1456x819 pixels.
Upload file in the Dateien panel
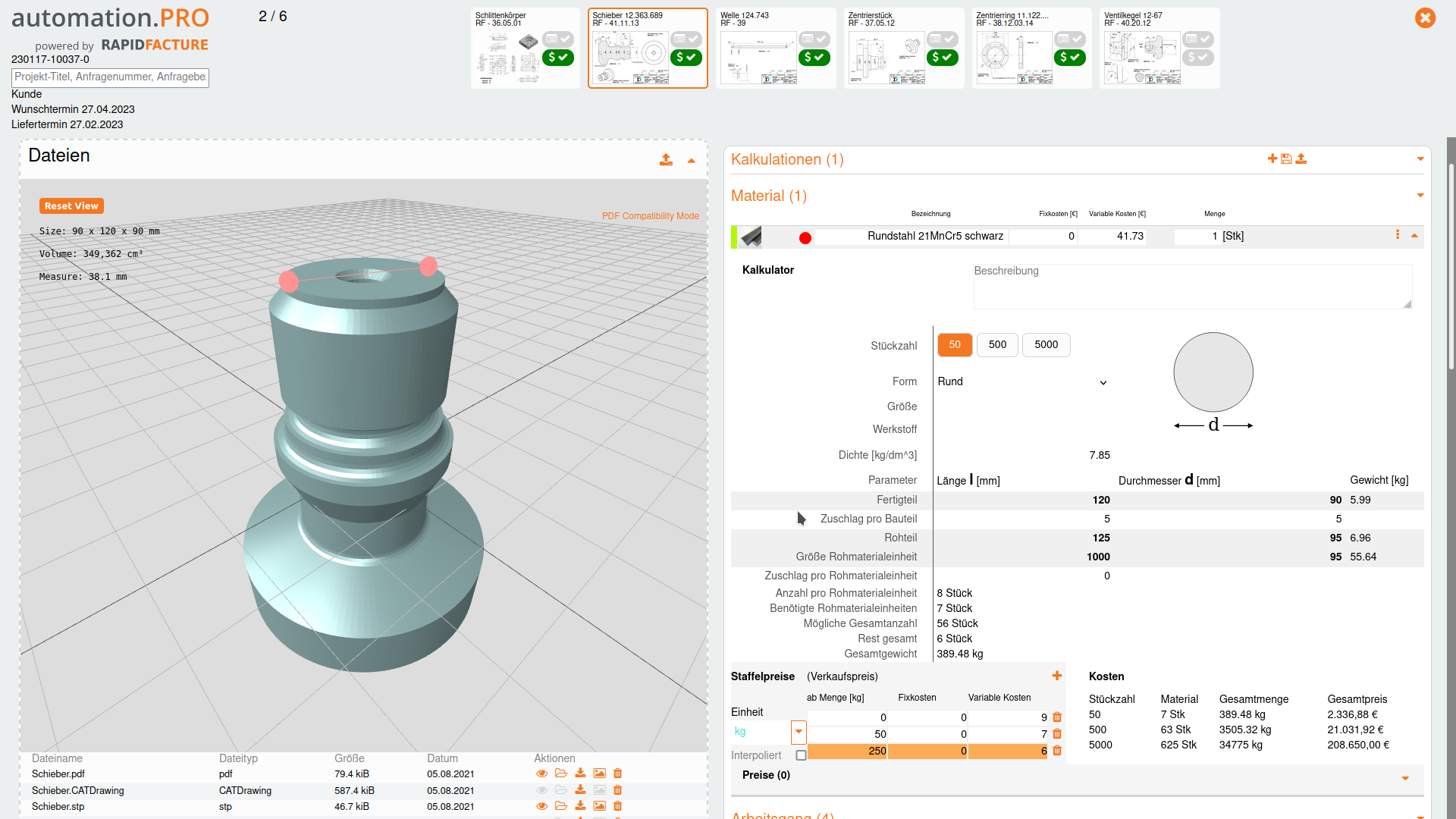click(x=666, y=160)
